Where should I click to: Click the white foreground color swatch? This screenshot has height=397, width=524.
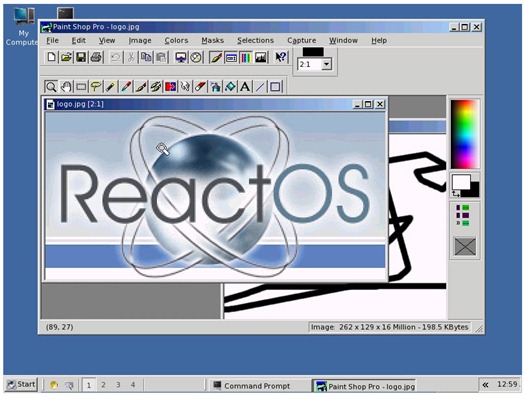(460, 181)
